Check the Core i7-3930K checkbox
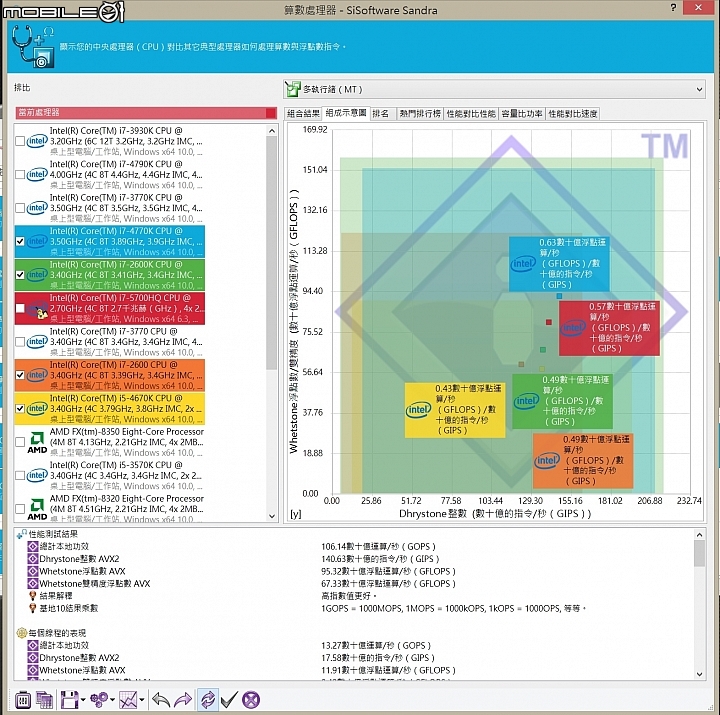This screenshot has height=715, width=720. pos(20,141)
